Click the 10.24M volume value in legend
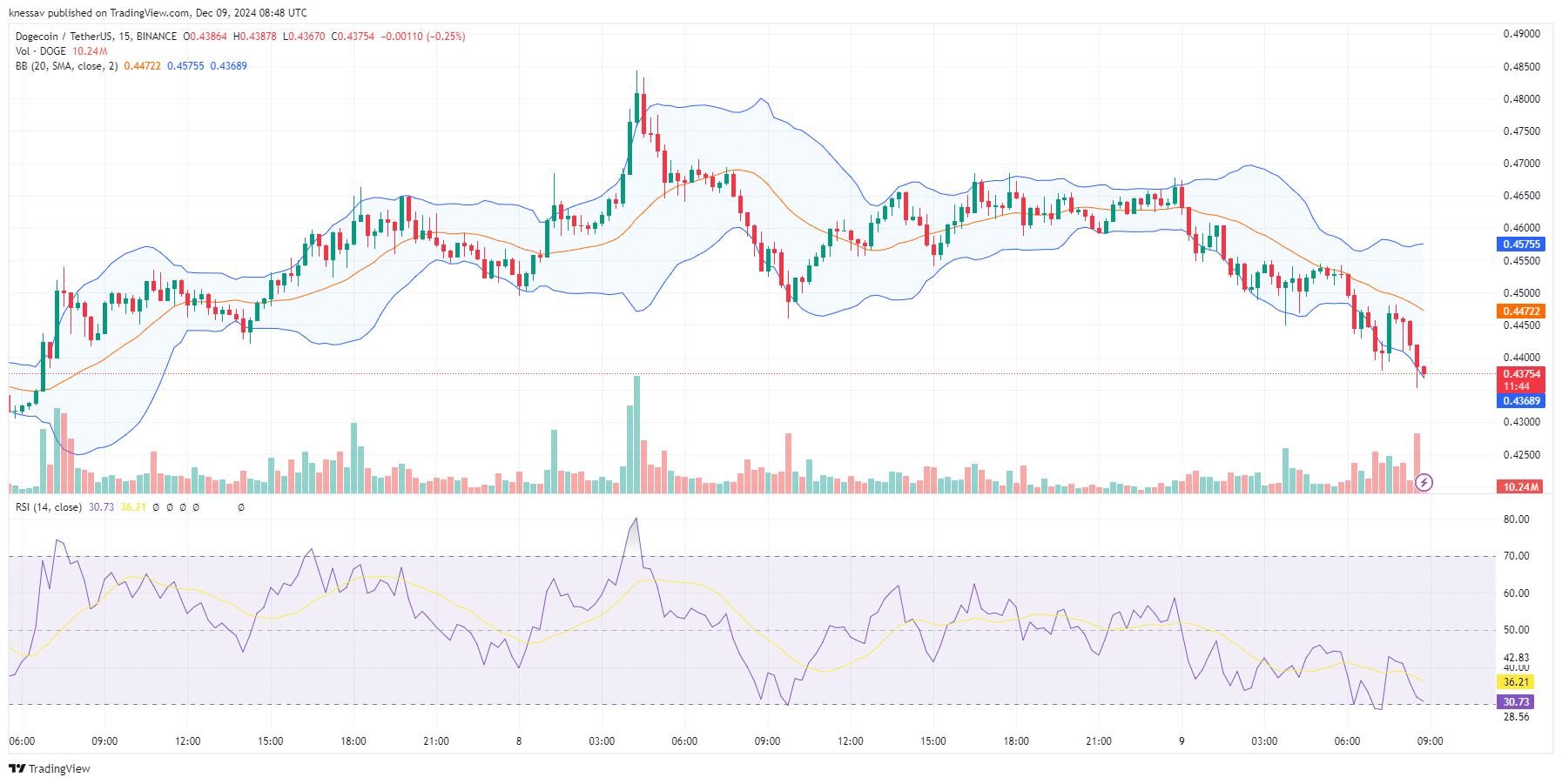 [x=90, y=51]
